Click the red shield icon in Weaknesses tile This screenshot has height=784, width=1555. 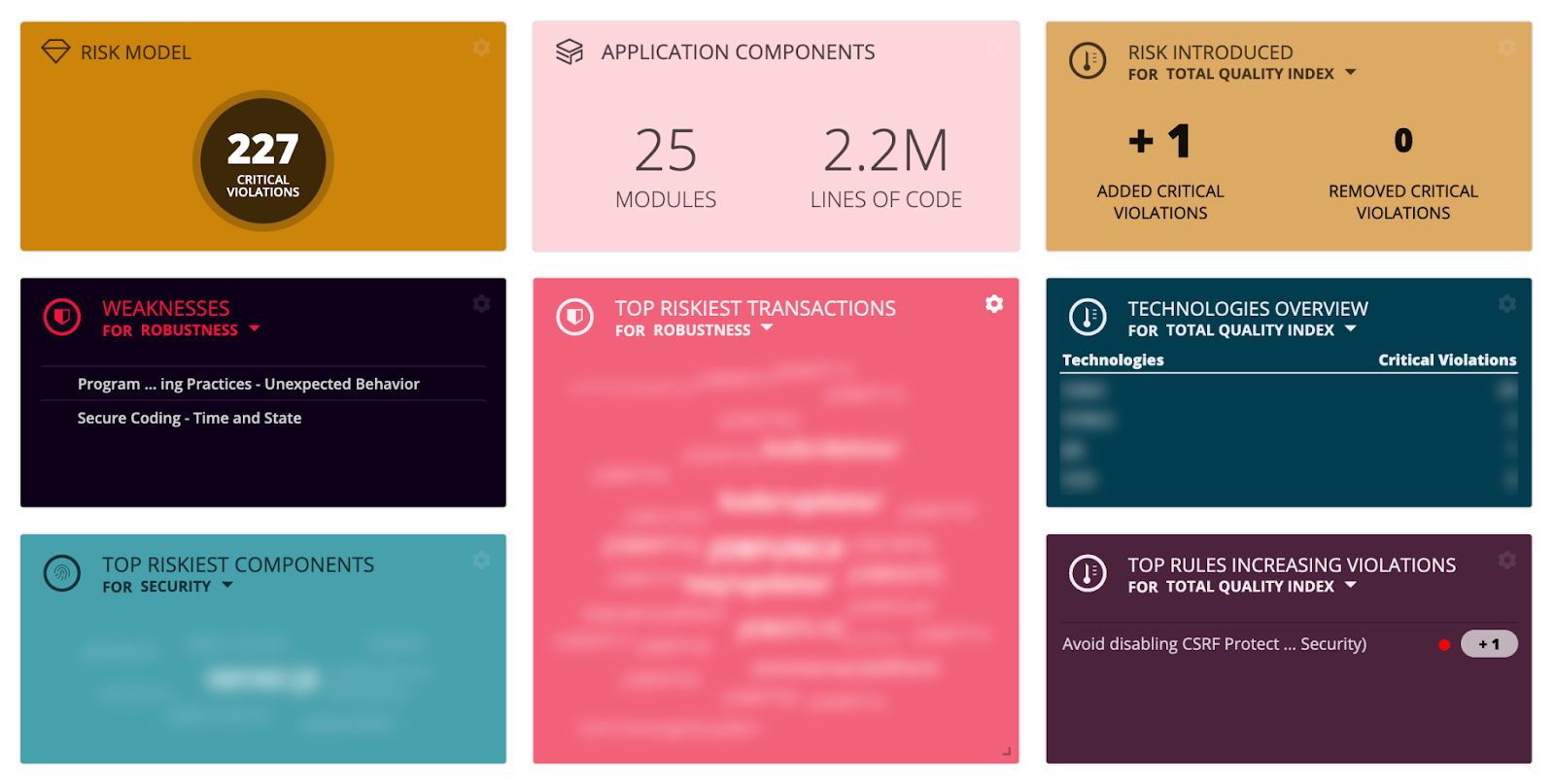click(x=62, y=317)
